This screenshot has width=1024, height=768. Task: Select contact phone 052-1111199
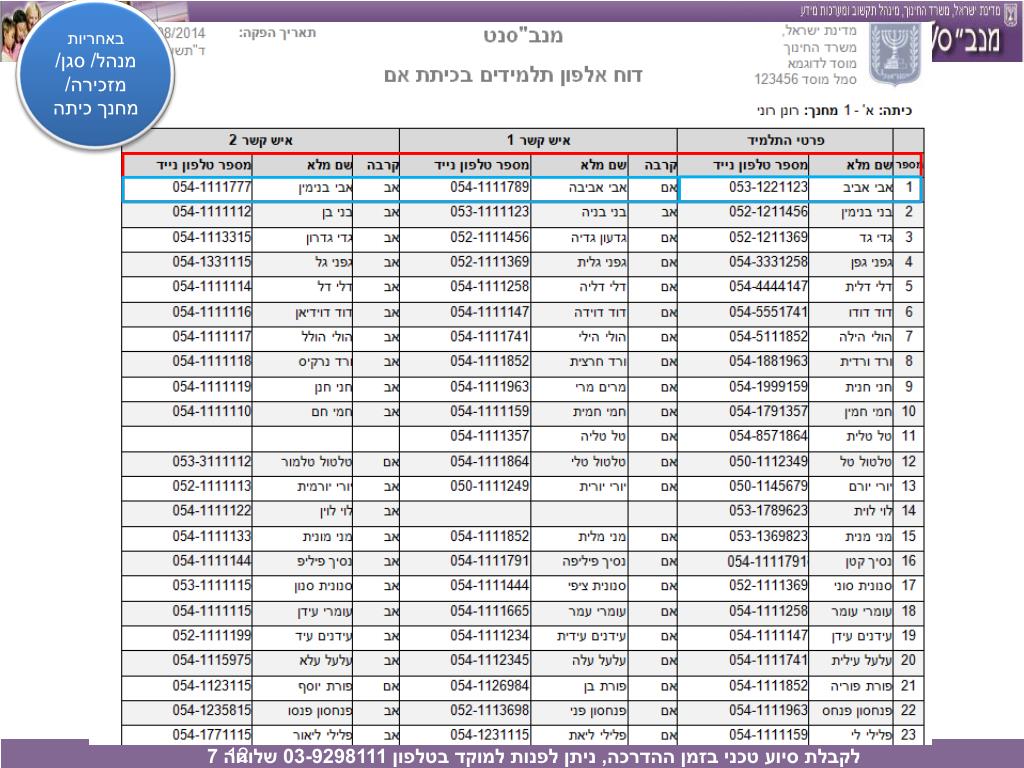pos(212,636)
